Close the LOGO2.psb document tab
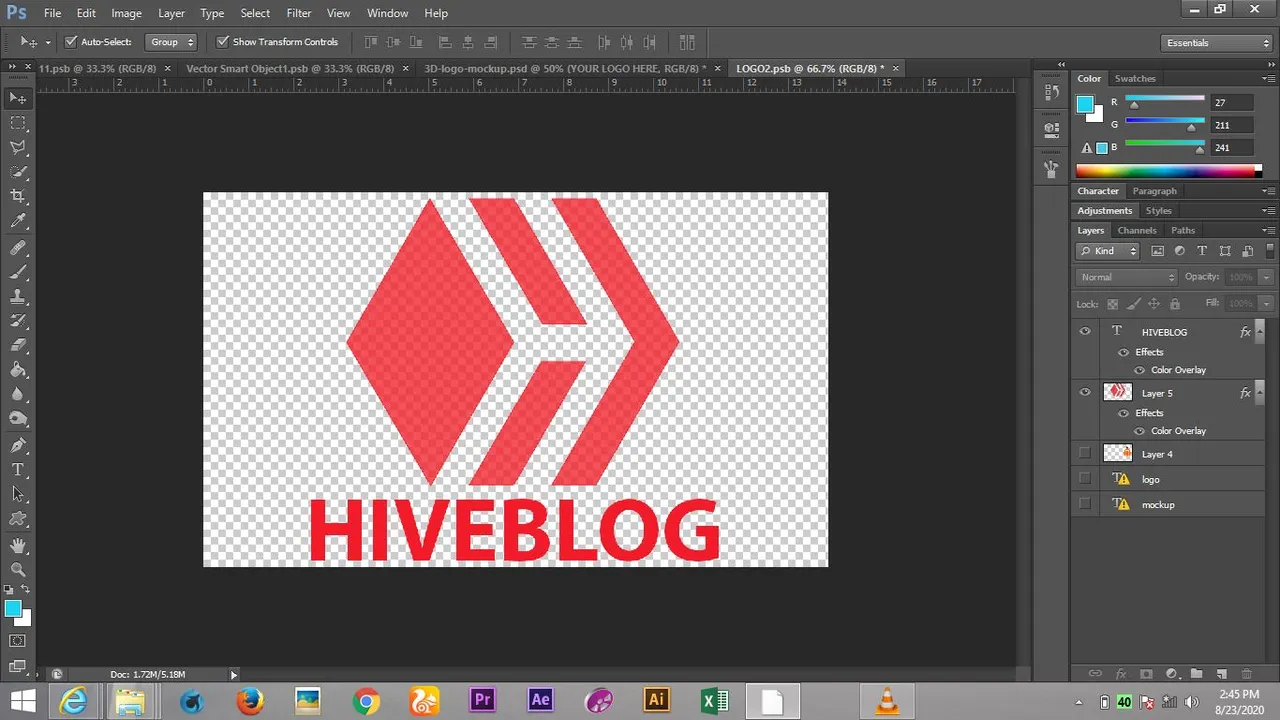The height and width of the screenshot is (720, 1280). click(895, 68)
